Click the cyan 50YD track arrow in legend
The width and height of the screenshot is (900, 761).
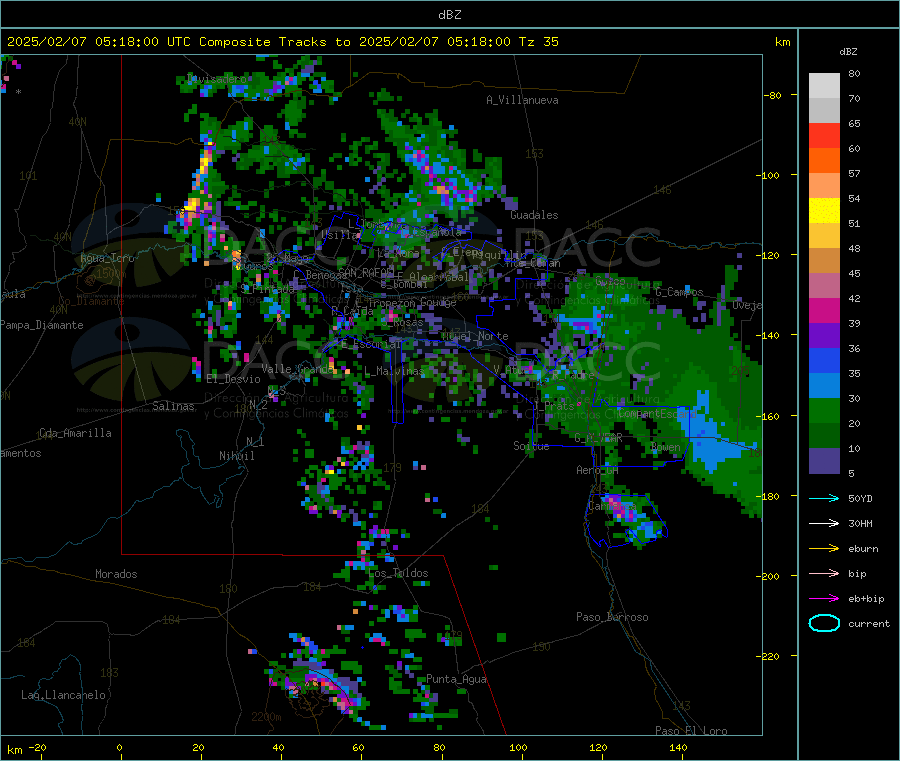click(x=824, y=498)
